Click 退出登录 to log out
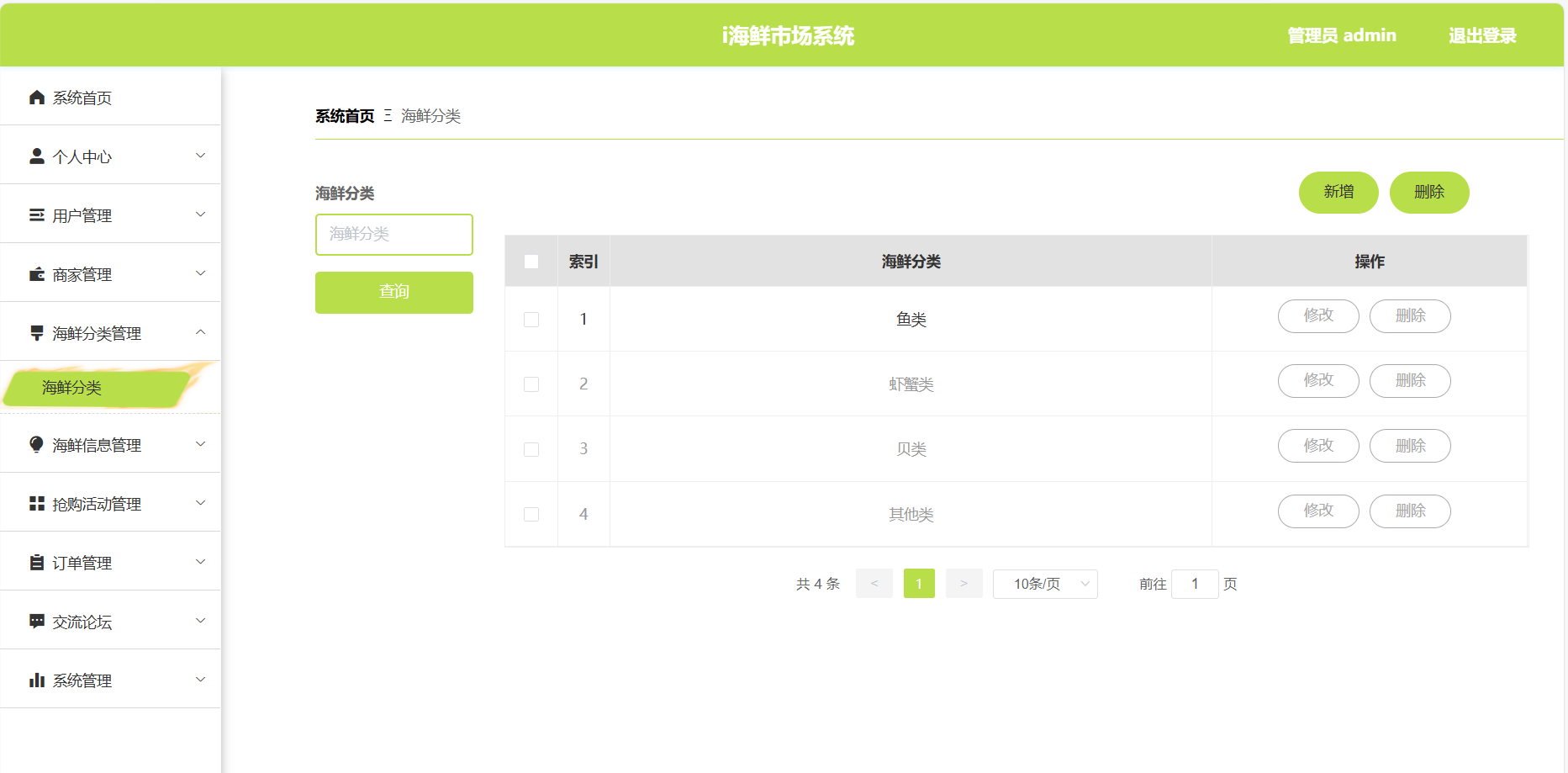The height and width of the screenshot is (773, 1568). pyautogui.click(x=1482, y=35)
